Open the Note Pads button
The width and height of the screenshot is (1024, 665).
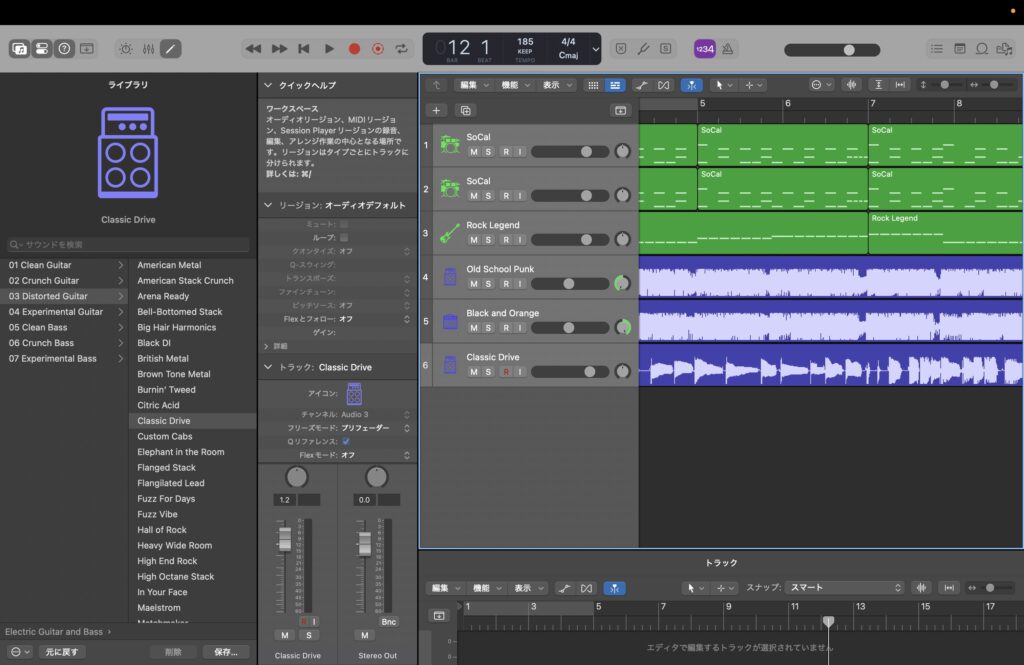point(959,49)
